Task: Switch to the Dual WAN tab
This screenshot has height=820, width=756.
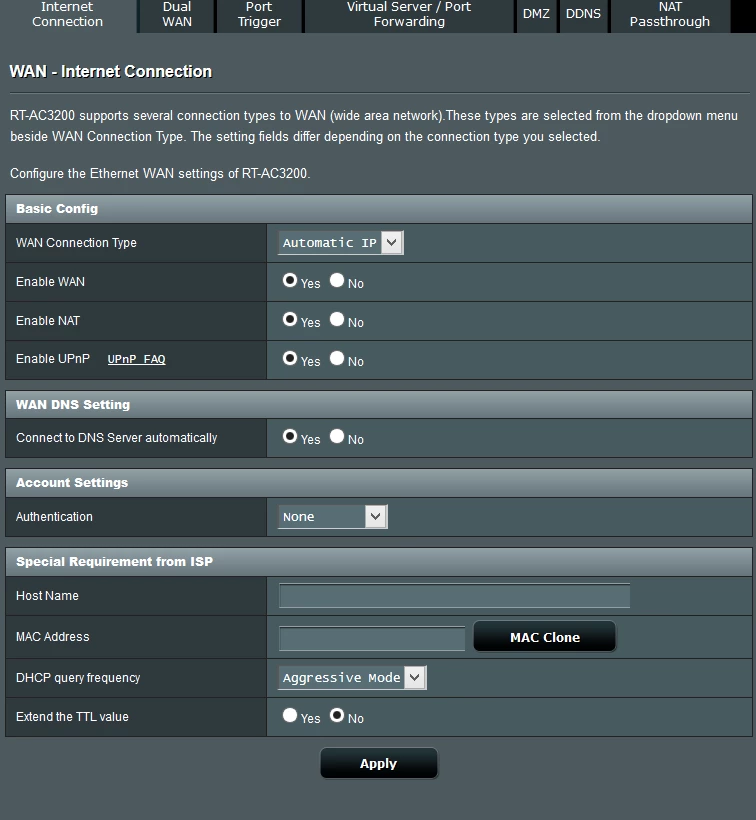Action: (177, 14)
